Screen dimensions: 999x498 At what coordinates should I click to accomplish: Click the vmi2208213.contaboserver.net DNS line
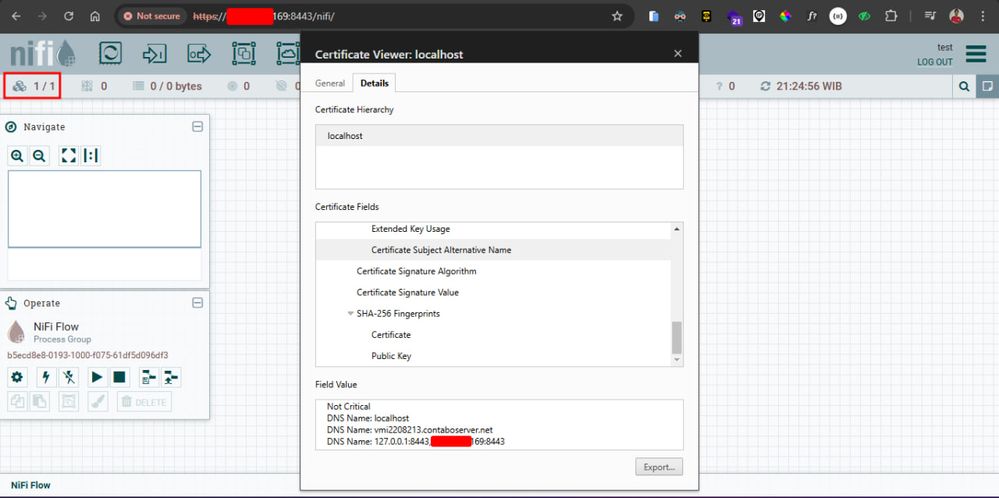click(x=410, y=430)
